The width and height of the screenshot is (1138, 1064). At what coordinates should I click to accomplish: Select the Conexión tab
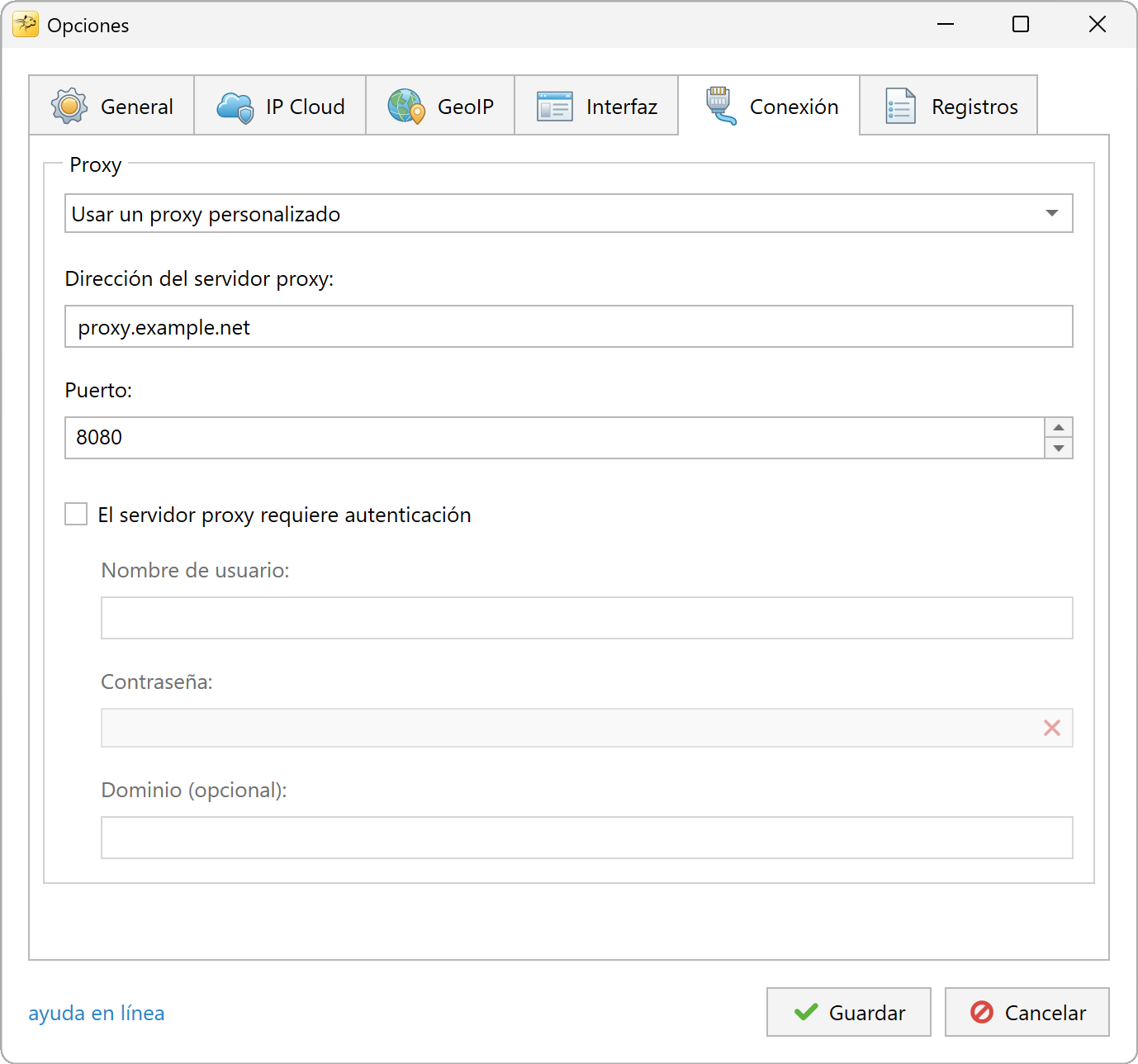pyautogui.click(x=769, y=106)
